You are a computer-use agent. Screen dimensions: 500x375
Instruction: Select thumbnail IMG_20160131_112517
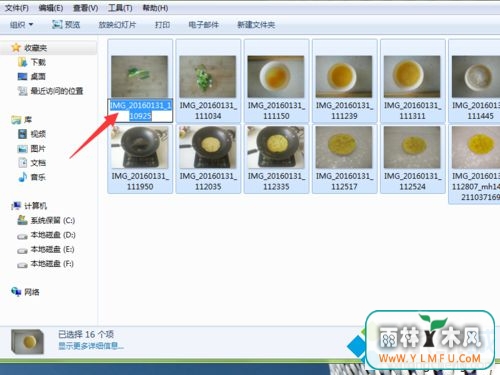pos(344,147)
